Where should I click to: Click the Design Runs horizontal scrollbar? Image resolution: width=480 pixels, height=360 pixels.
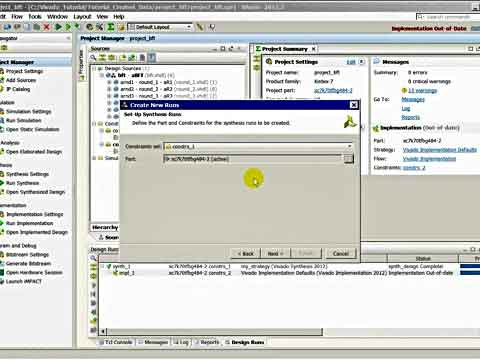[x=214, y=331]
